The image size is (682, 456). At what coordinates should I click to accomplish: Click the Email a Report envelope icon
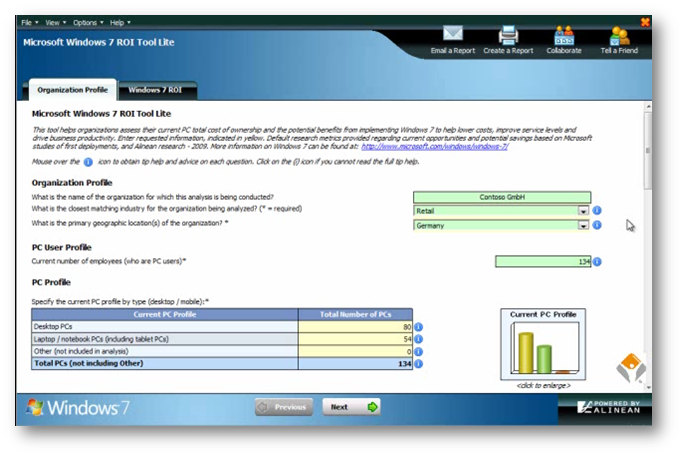point(452,34)
